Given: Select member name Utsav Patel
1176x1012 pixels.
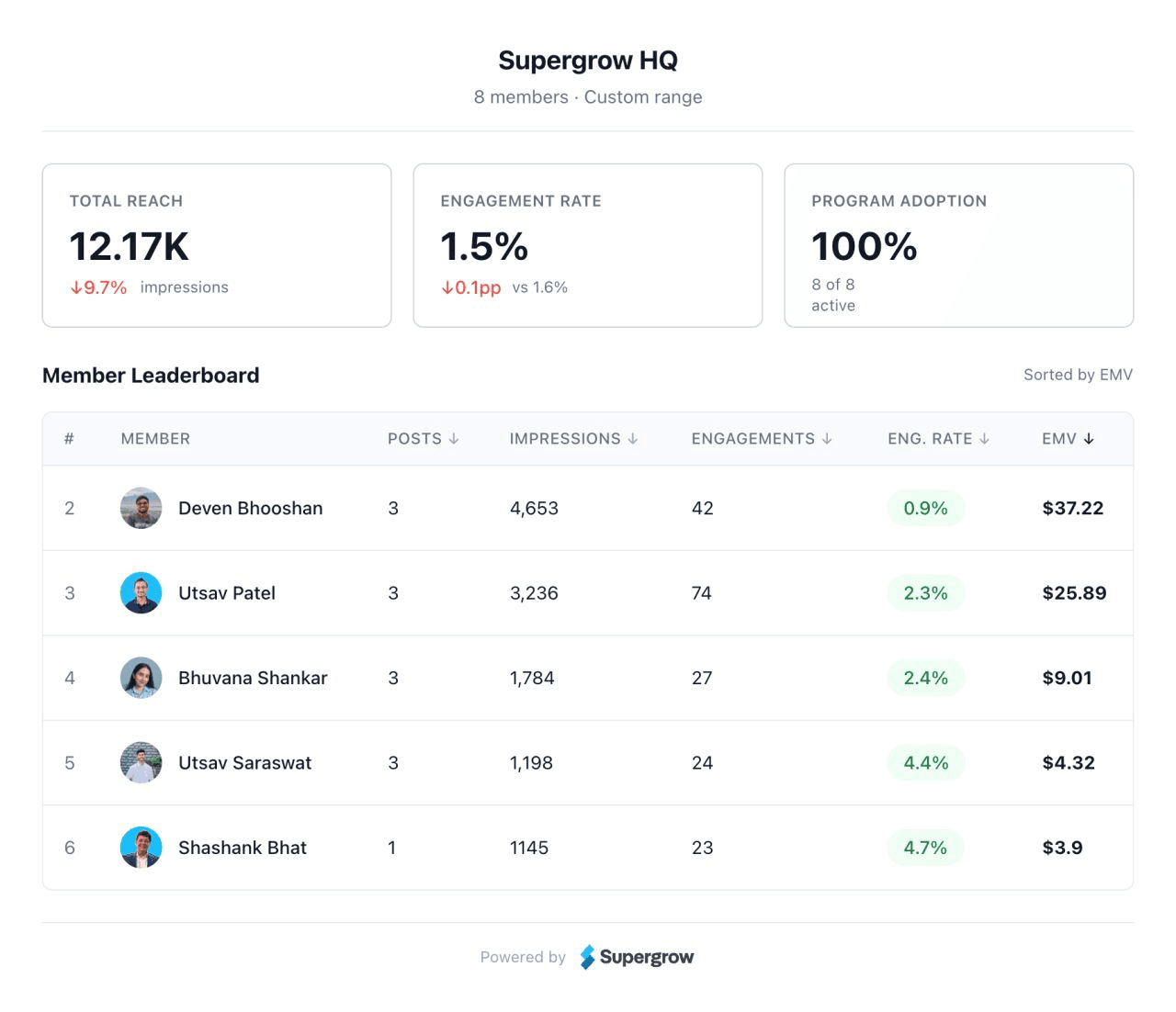Looking at the screenshot, I should (227, 593).
